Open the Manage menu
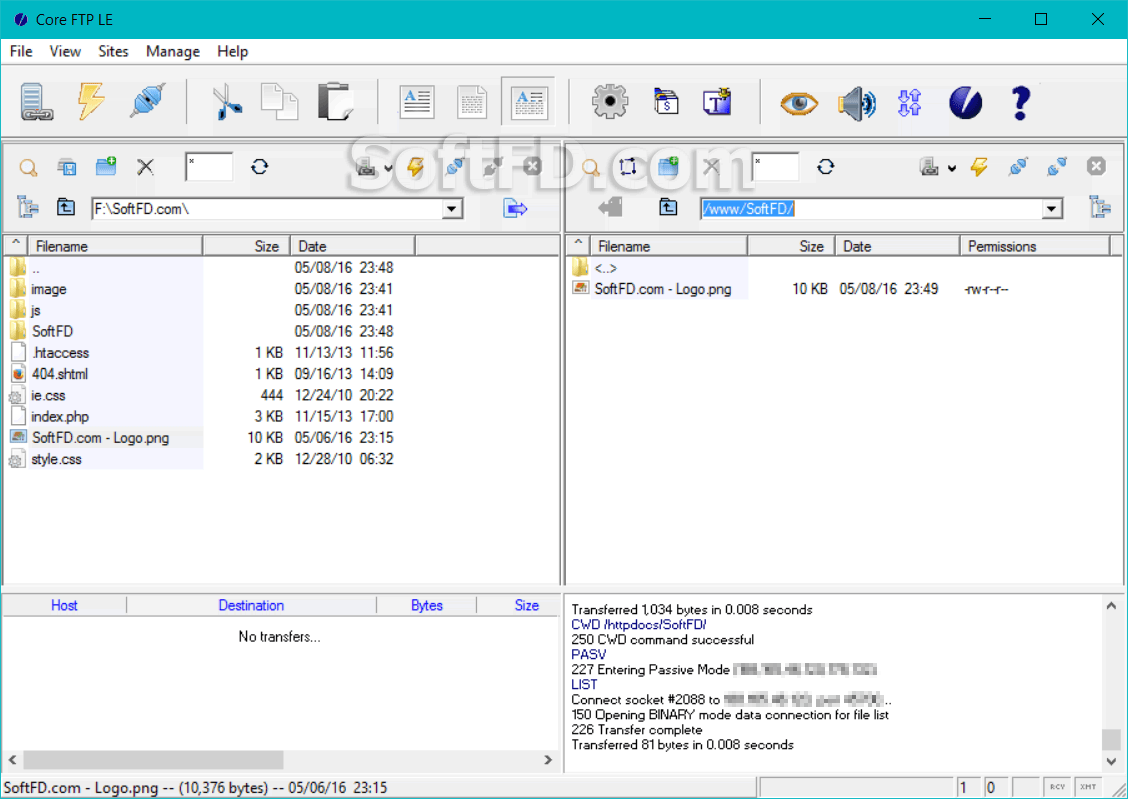Viewport: 1128px width, 799px height. coord(173,51)
